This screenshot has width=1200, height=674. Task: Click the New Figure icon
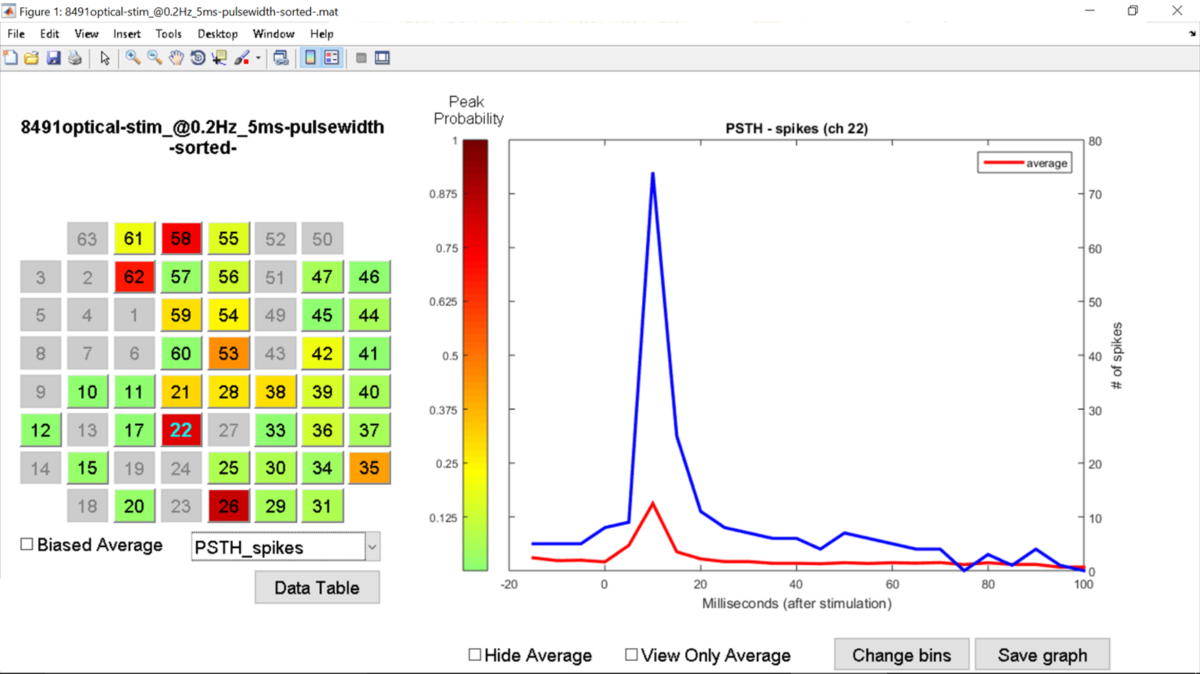point(10,58)
